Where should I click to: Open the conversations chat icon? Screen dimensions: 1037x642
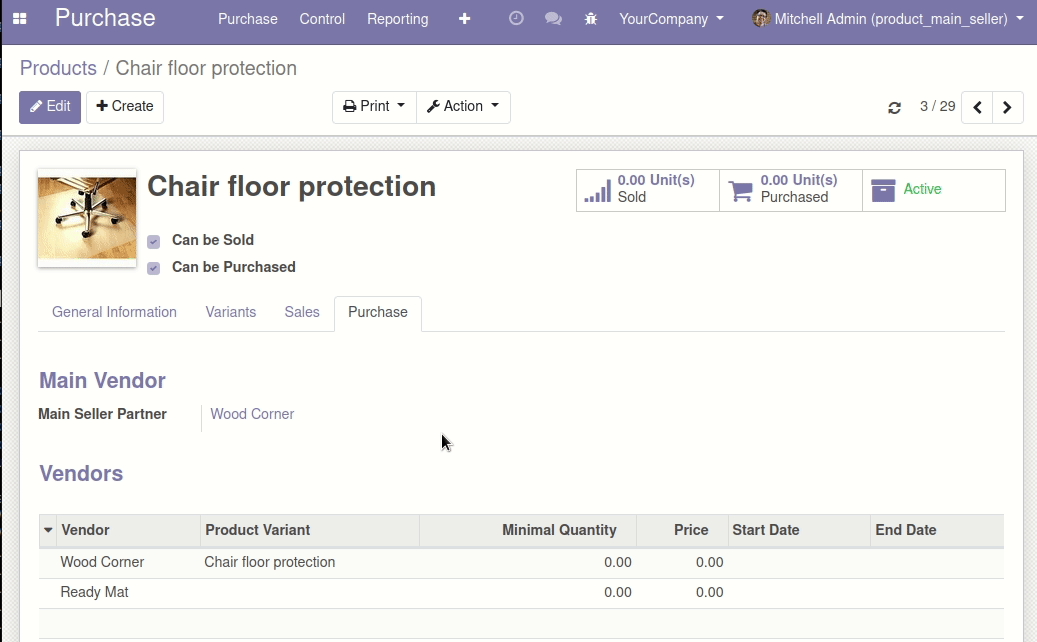(553, 19)
